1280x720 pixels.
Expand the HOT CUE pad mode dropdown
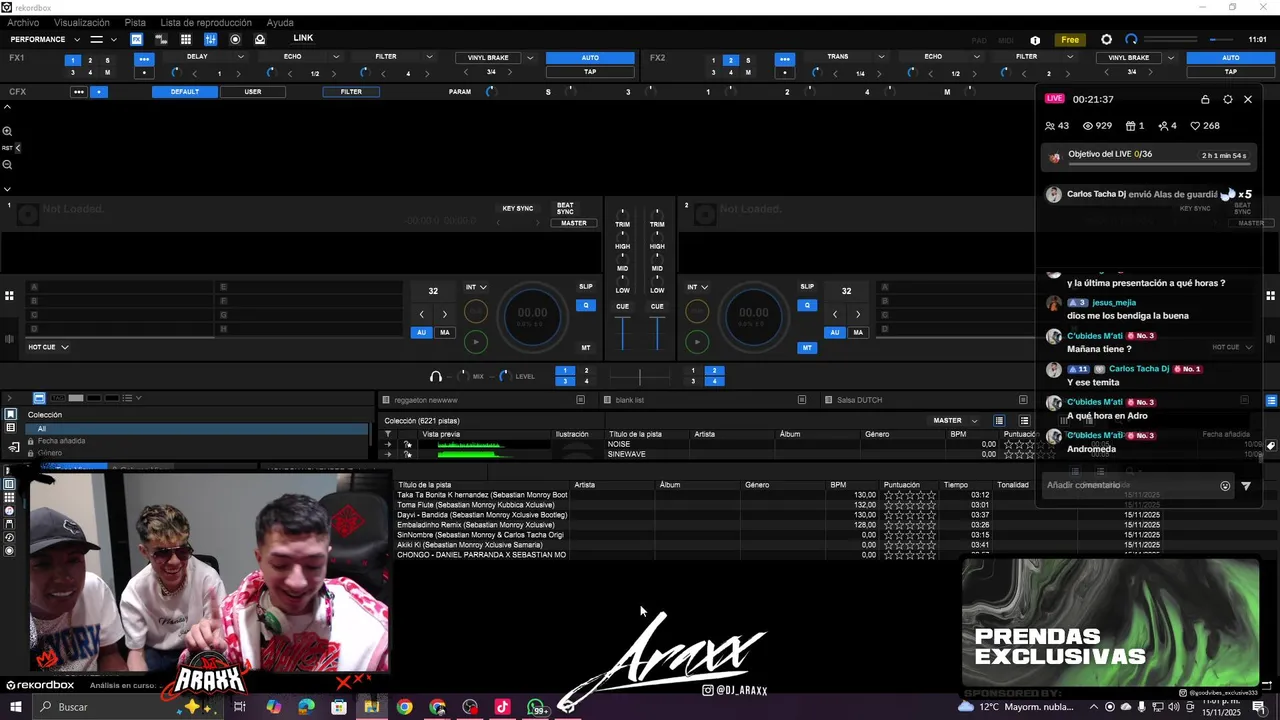pos(48,347)
